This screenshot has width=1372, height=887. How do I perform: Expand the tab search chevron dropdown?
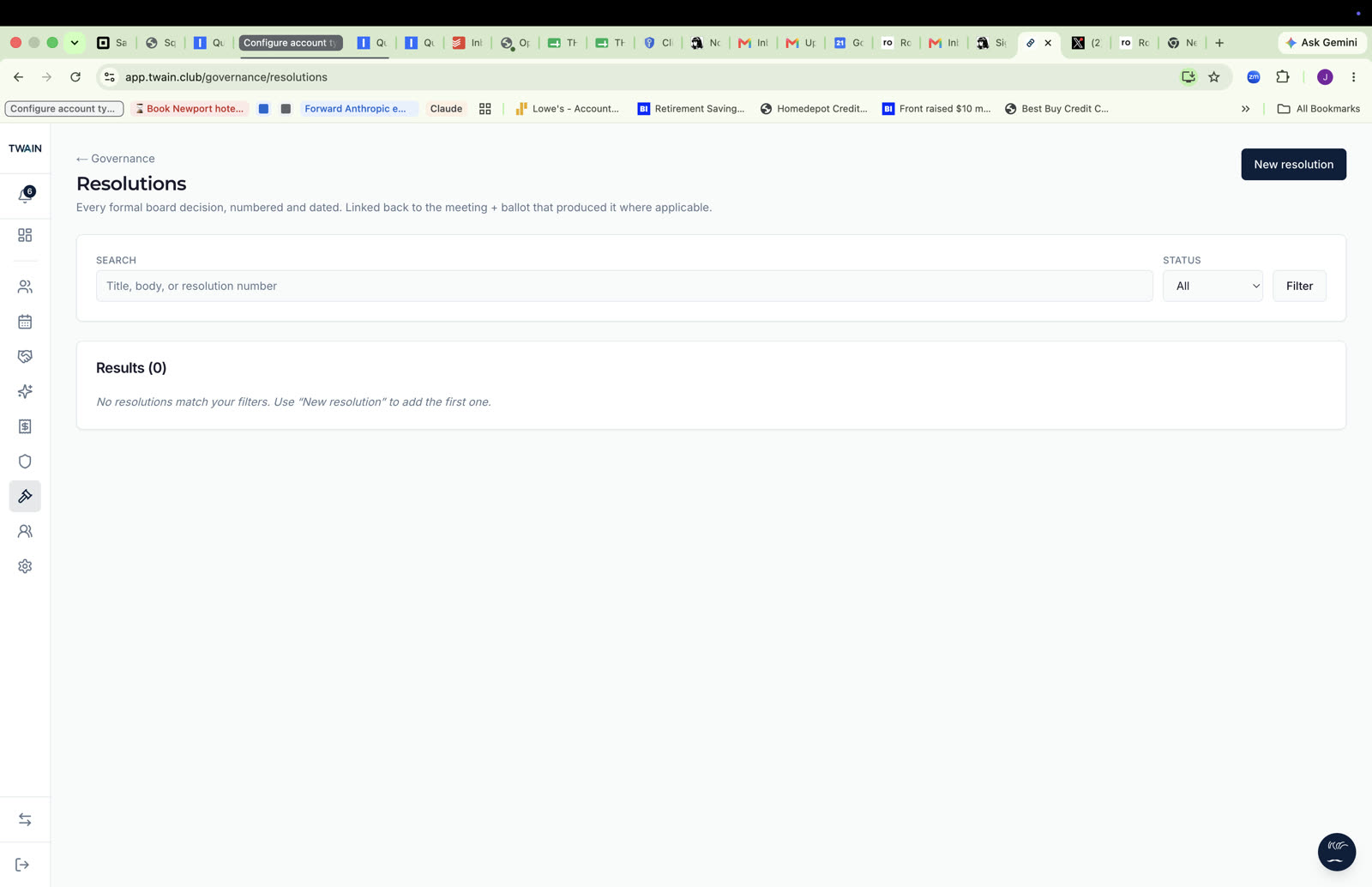(75, 43)
